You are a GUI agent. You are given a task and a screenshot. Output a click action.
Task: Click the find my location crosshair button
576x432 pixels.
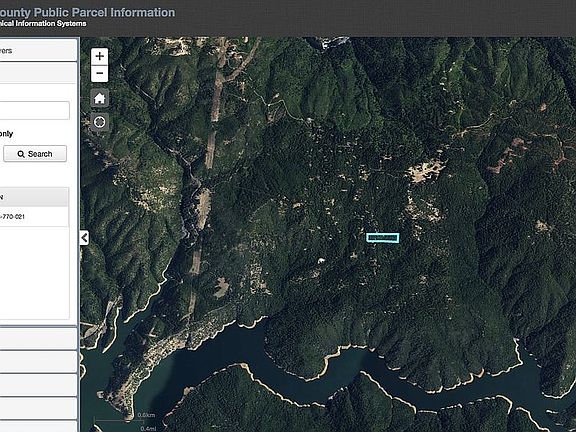pyautogui.click(x=100, y=122)
